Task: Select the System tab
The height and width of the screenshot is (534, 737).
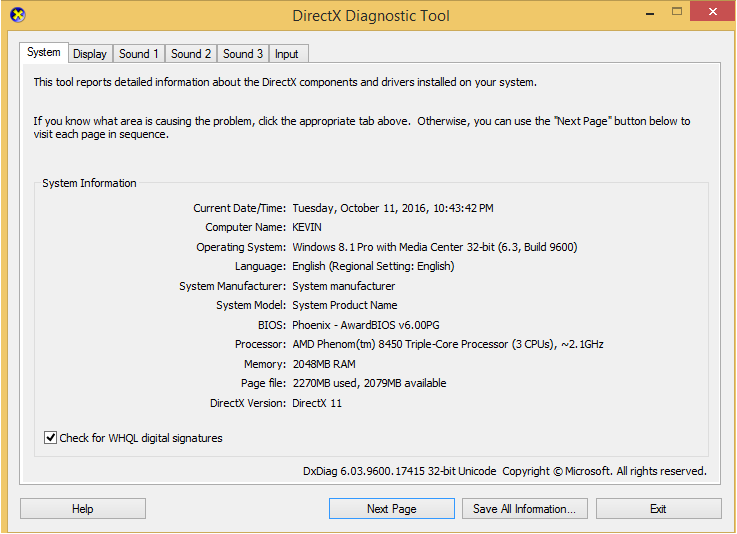Action: 44,52
